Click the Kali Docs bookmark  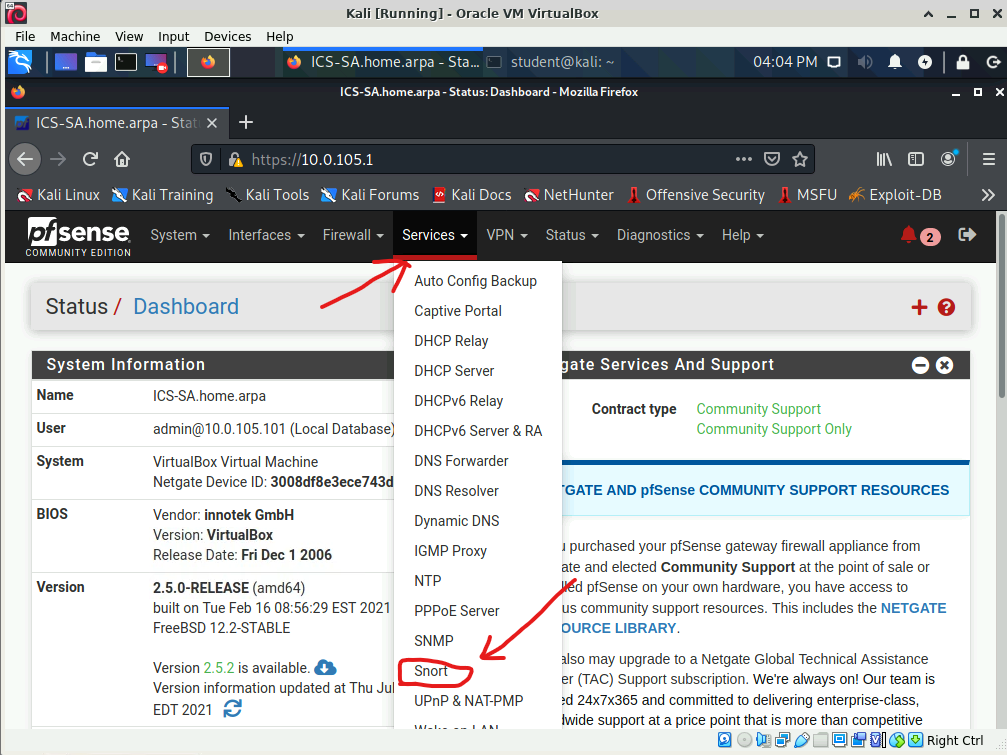coord(471,195)
